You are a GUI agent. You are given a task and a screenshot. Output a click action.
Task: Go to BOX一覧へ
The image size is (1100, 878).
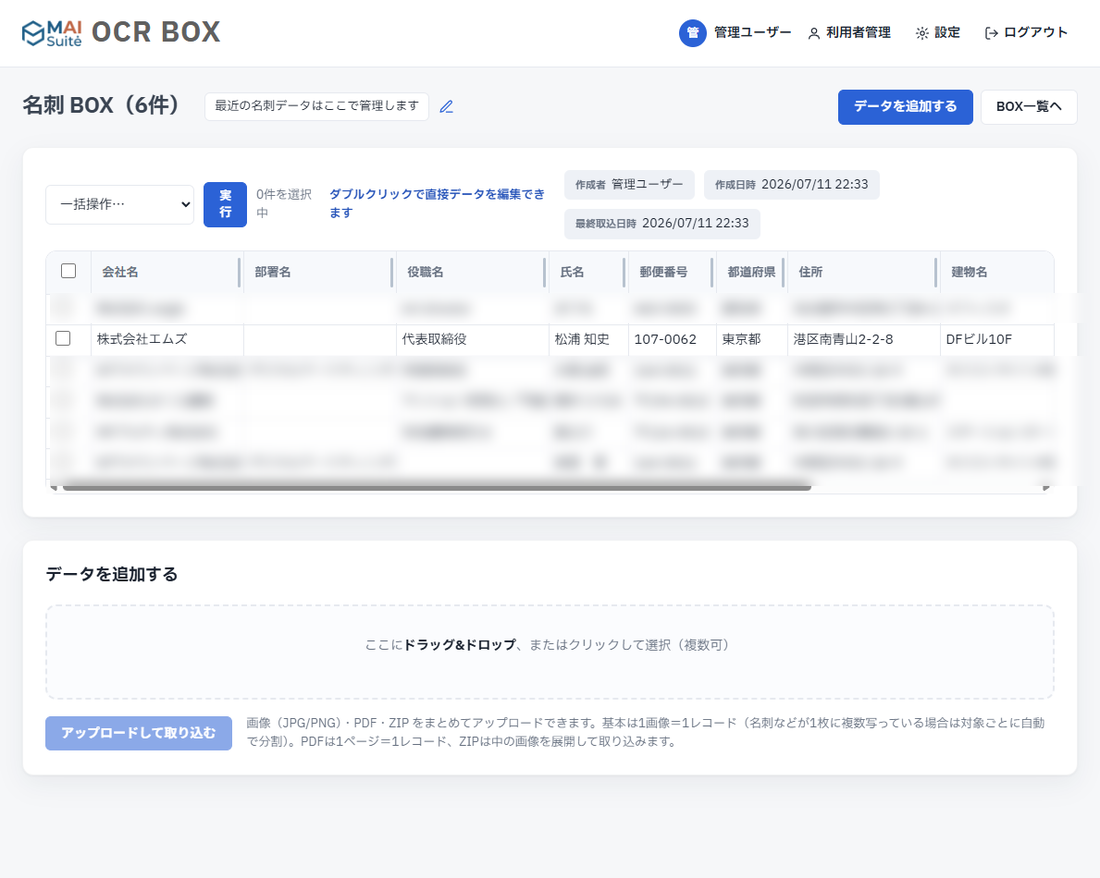pos(1028,107)
